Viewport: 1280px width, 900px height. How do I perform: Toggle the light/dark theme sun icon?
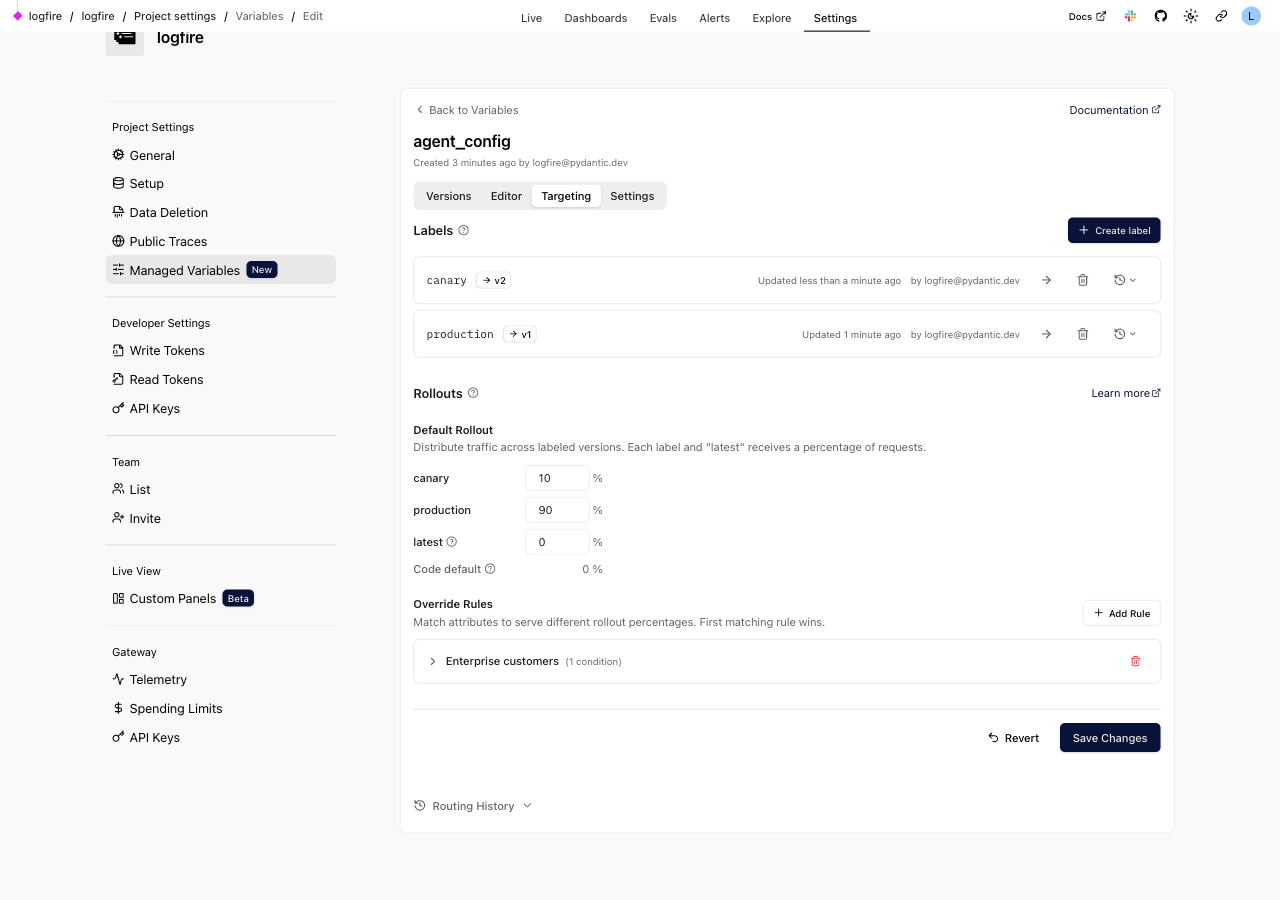point(1191,17)
